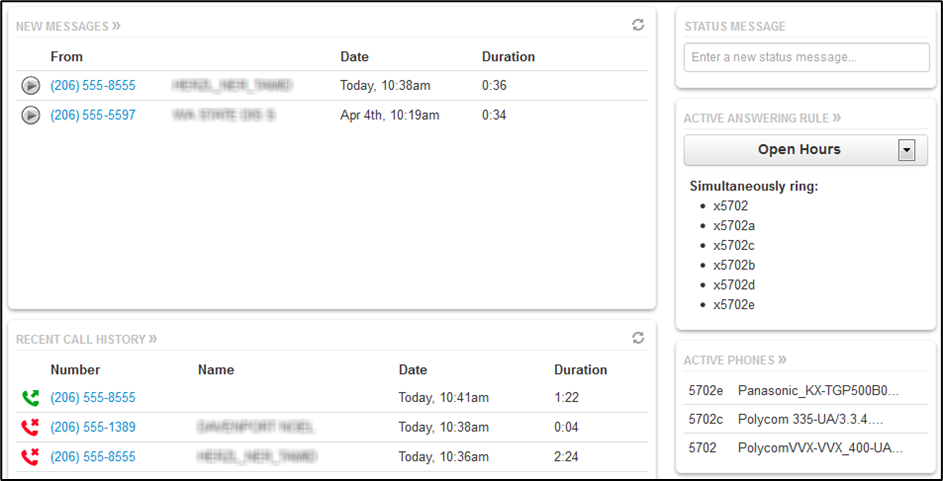Open the Open Hours dropdown arrow
Image resolution: width=943 pixels, height=481 pixels.
tap(906, 150)
